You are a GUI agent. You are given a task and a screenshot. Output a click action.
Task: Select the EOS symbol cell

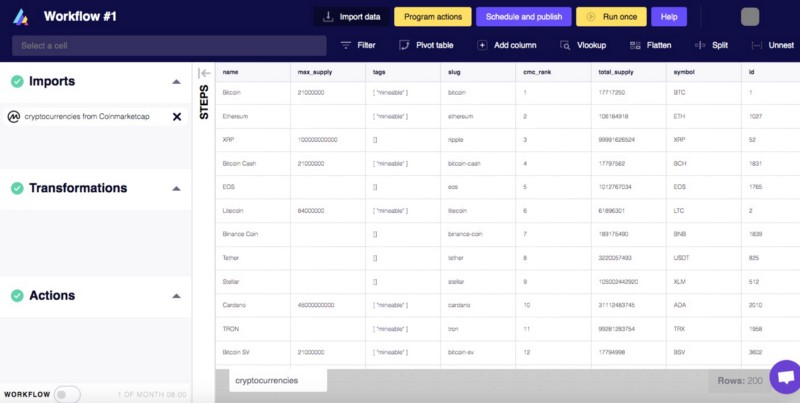pyautogui.click(x=704, y=187)
